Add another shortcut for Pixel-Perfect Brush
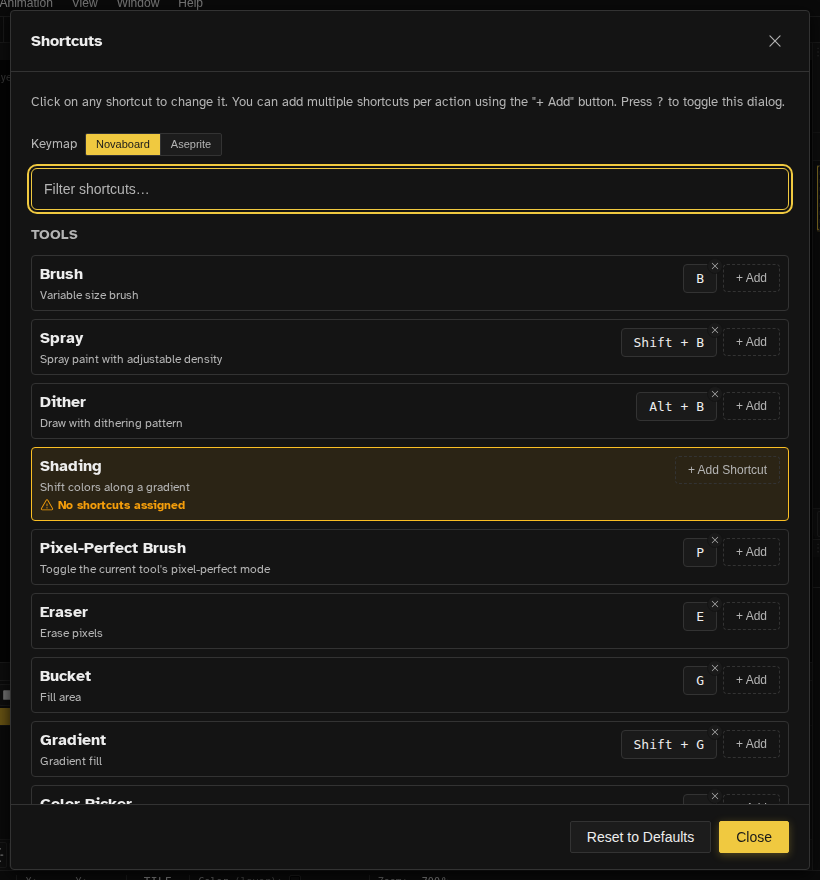This screenshot has width=820, height=880. click(751, 552)
